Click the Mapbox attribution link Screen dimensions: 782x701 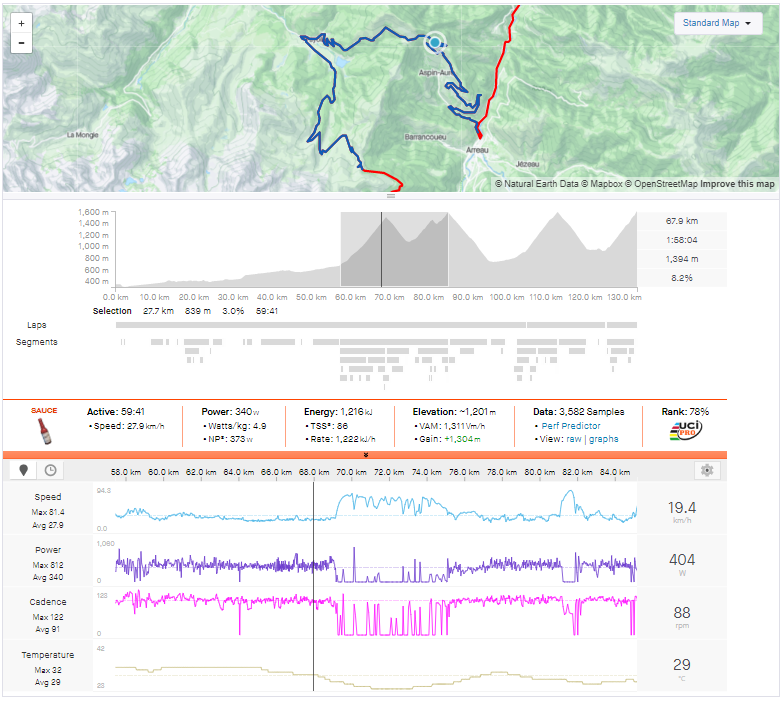pos(603,184)
